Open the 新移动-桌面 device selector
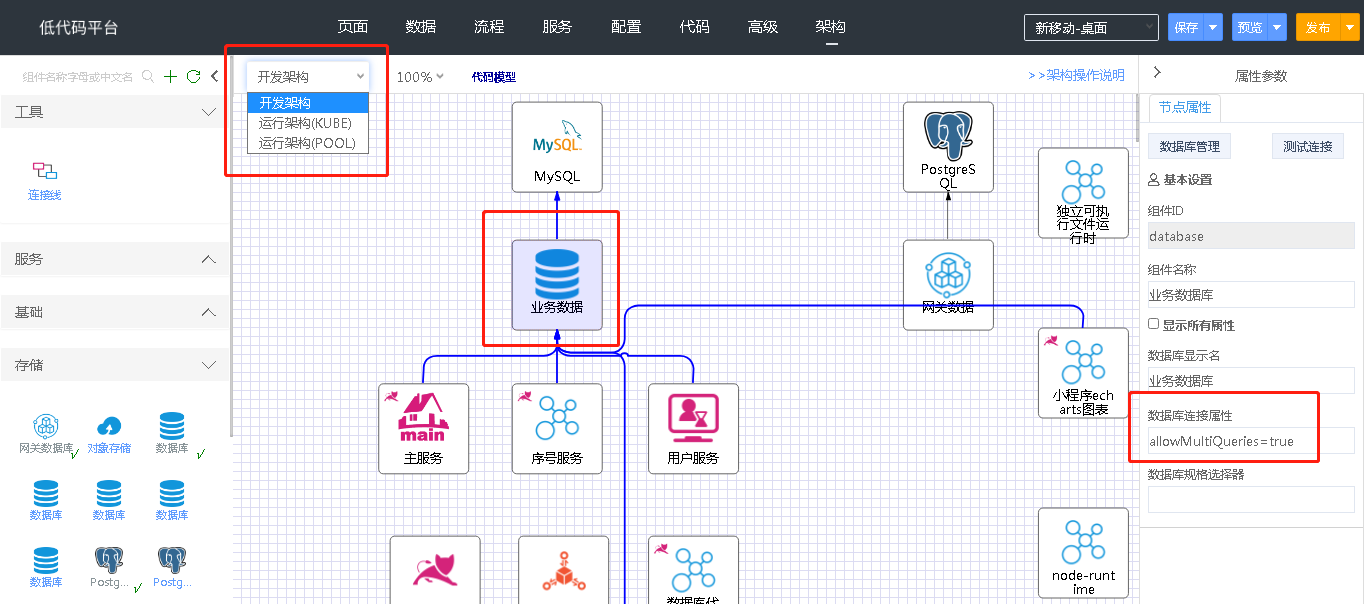Screen dimensions: 1364x604 [1091, 28]
